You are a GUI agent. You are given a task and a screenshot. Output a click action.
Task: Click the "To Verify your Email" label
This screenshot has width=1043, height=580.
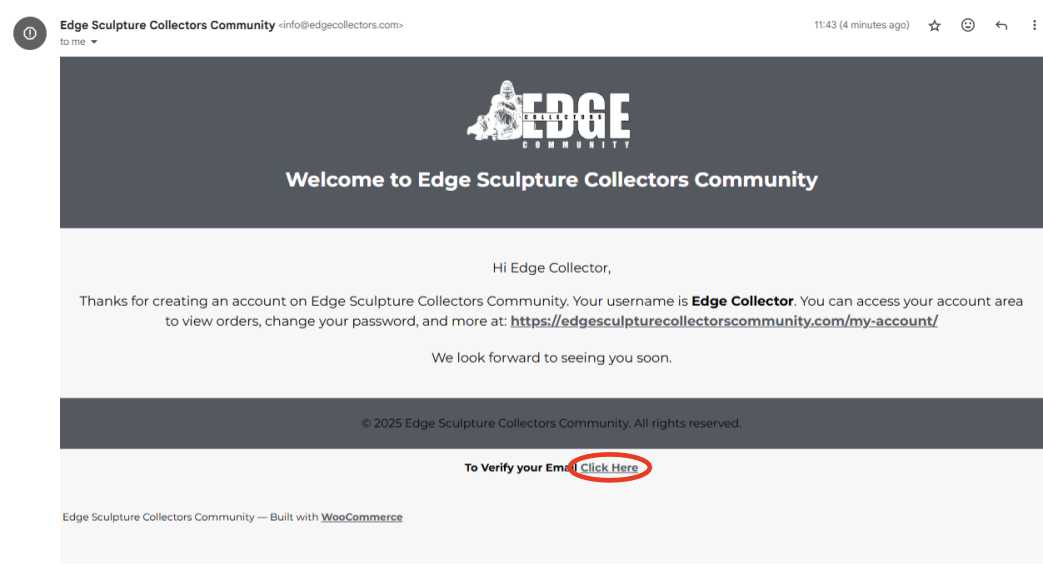[x=518, y=468]
